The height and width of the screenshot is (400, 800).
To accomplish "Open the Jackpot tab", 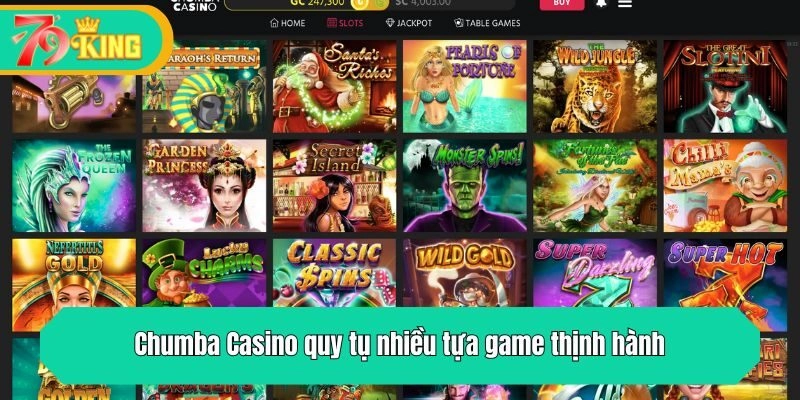I will [x=409, y=23].
